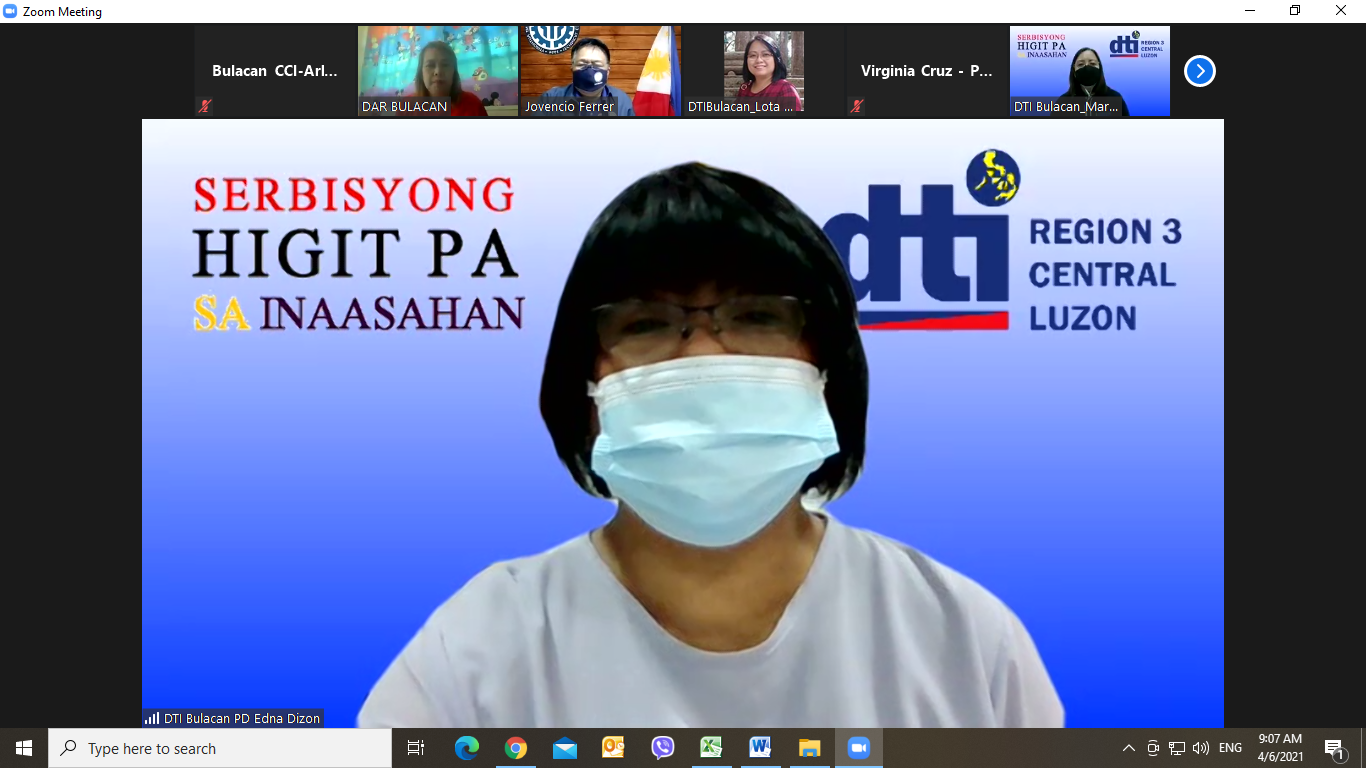Close the Zoom Meeting window

1341,11
